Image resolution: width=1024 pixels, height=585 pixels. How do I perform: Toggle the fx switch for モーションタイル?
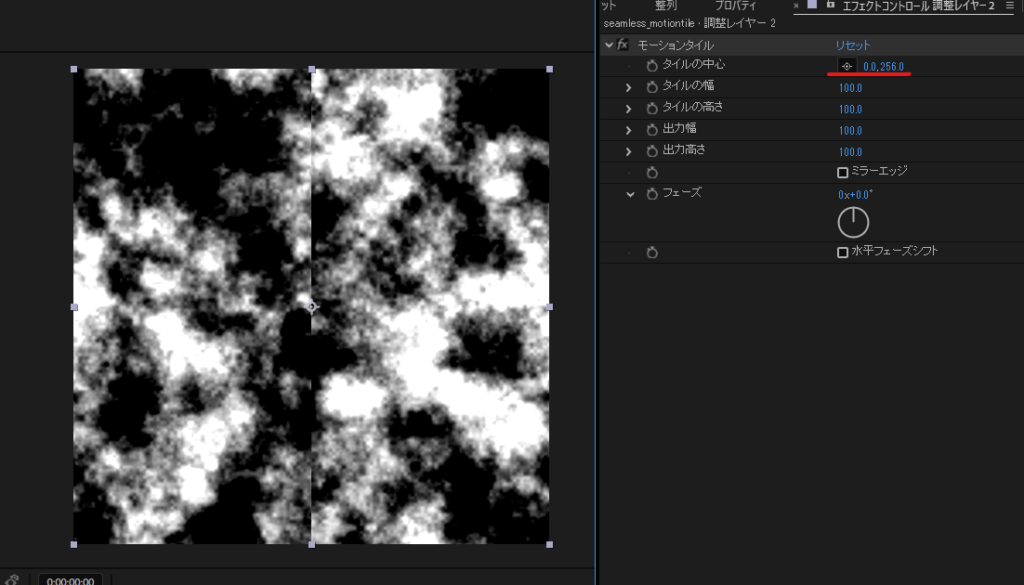pyautogui.click(x=623, y=45)
